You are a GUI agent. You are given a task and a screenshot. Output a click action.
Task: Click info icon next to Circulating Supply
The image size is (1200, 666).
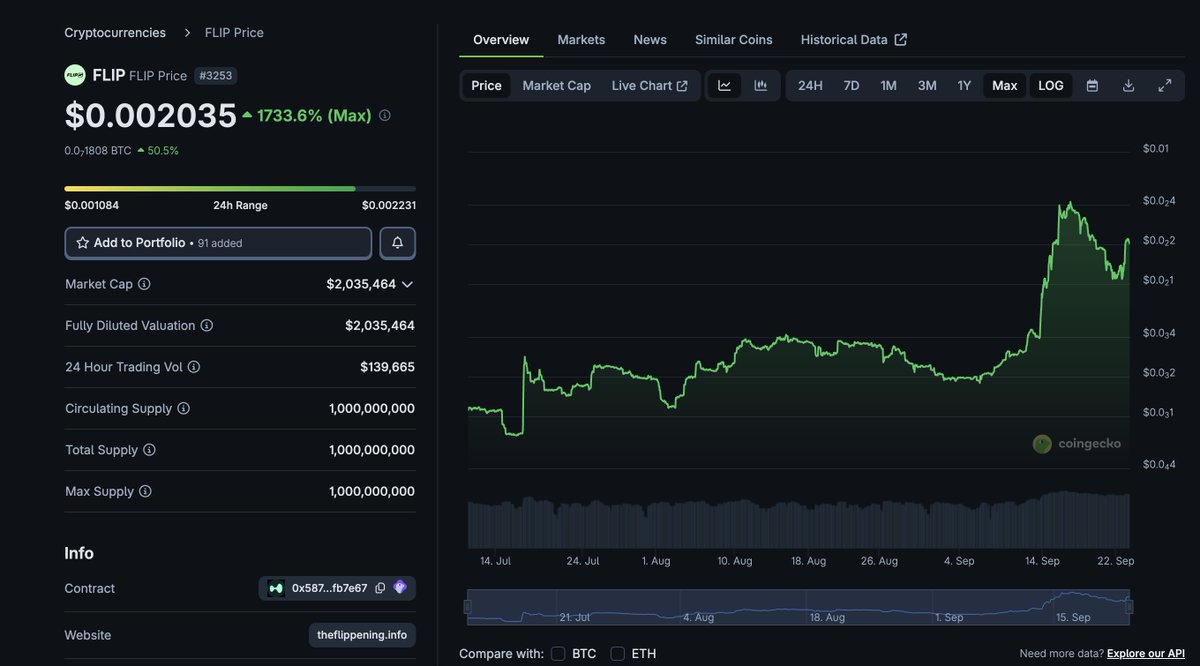(x=183, y=409)
